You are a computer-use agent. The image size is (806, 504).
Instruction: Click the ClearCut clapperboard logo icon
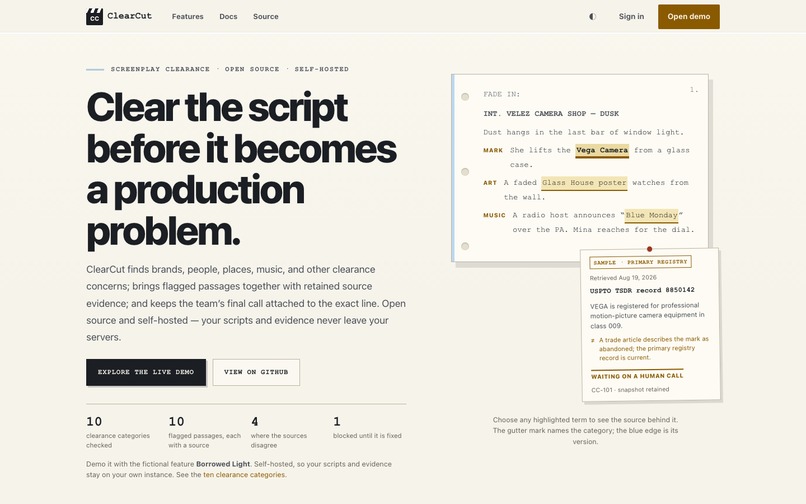click(x=94, y=16)
